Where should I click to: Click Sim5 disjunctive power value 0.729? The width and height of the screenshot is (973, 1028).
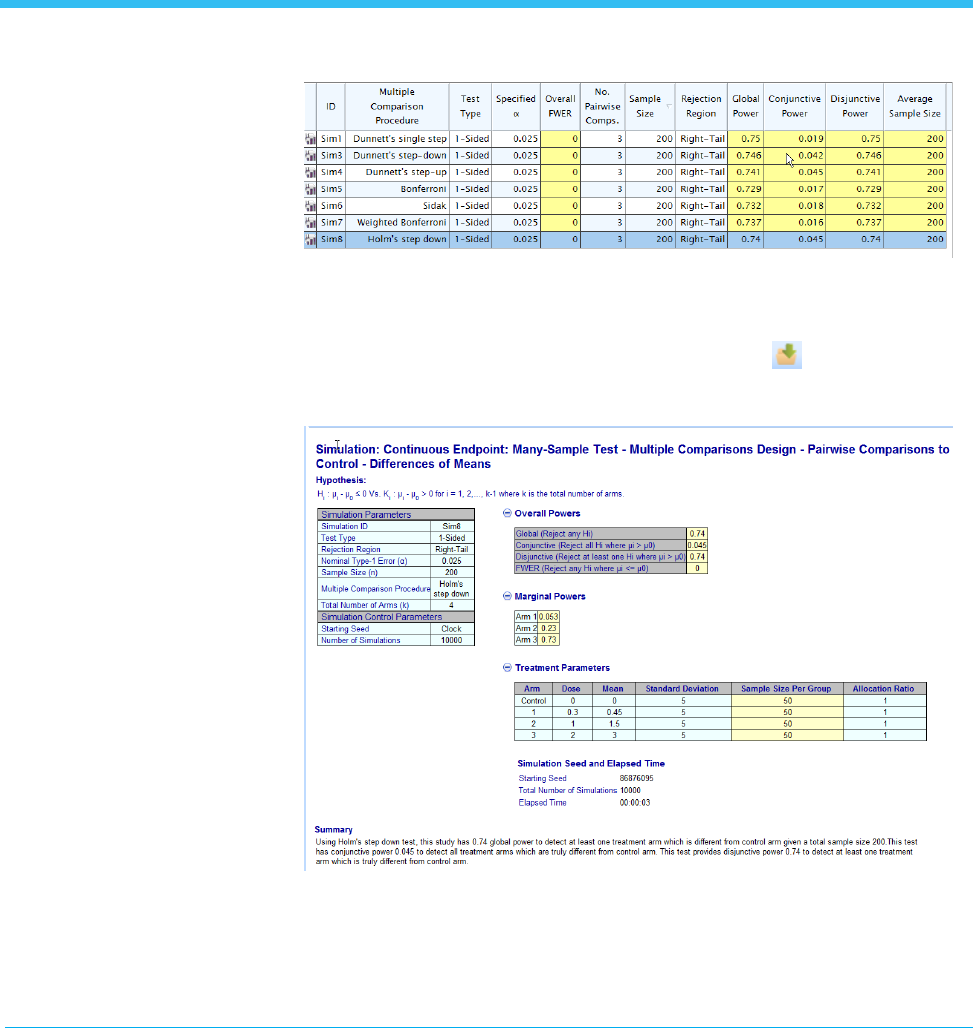point(854,189)
